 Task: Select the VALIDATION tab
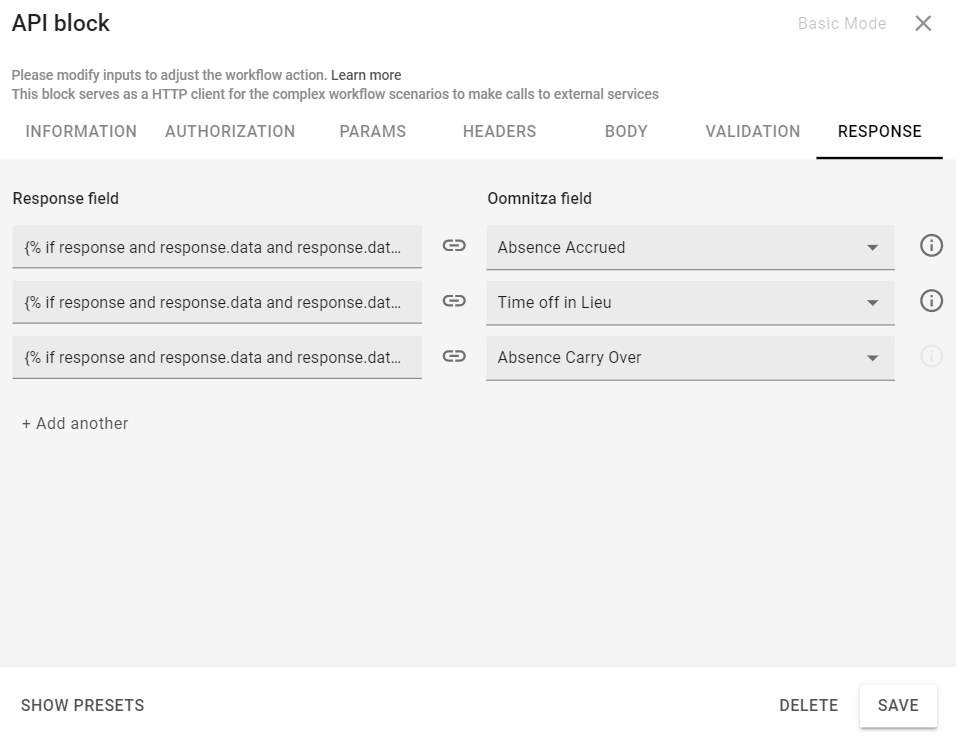(752, 131)
